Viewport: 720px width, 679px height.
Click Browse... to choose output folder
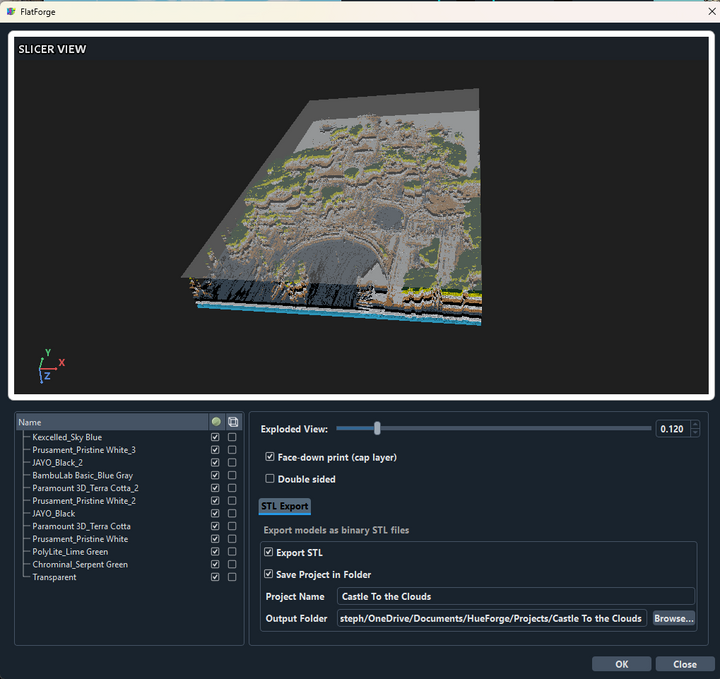pyautogui.click(x=673, y=618)
